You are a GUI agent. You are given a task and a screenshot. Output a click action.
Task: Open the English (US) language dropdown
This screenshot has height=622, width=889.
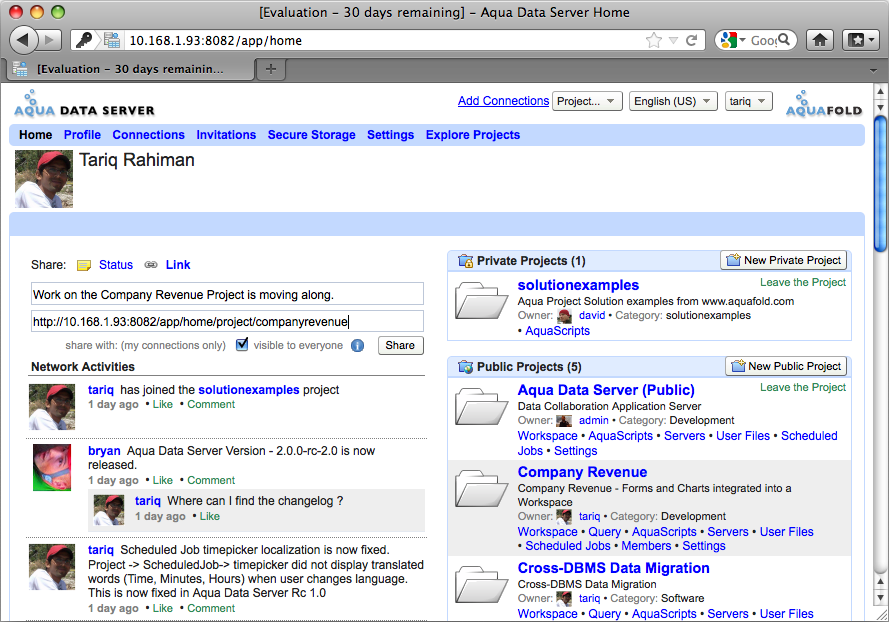(x=673, y=101)
